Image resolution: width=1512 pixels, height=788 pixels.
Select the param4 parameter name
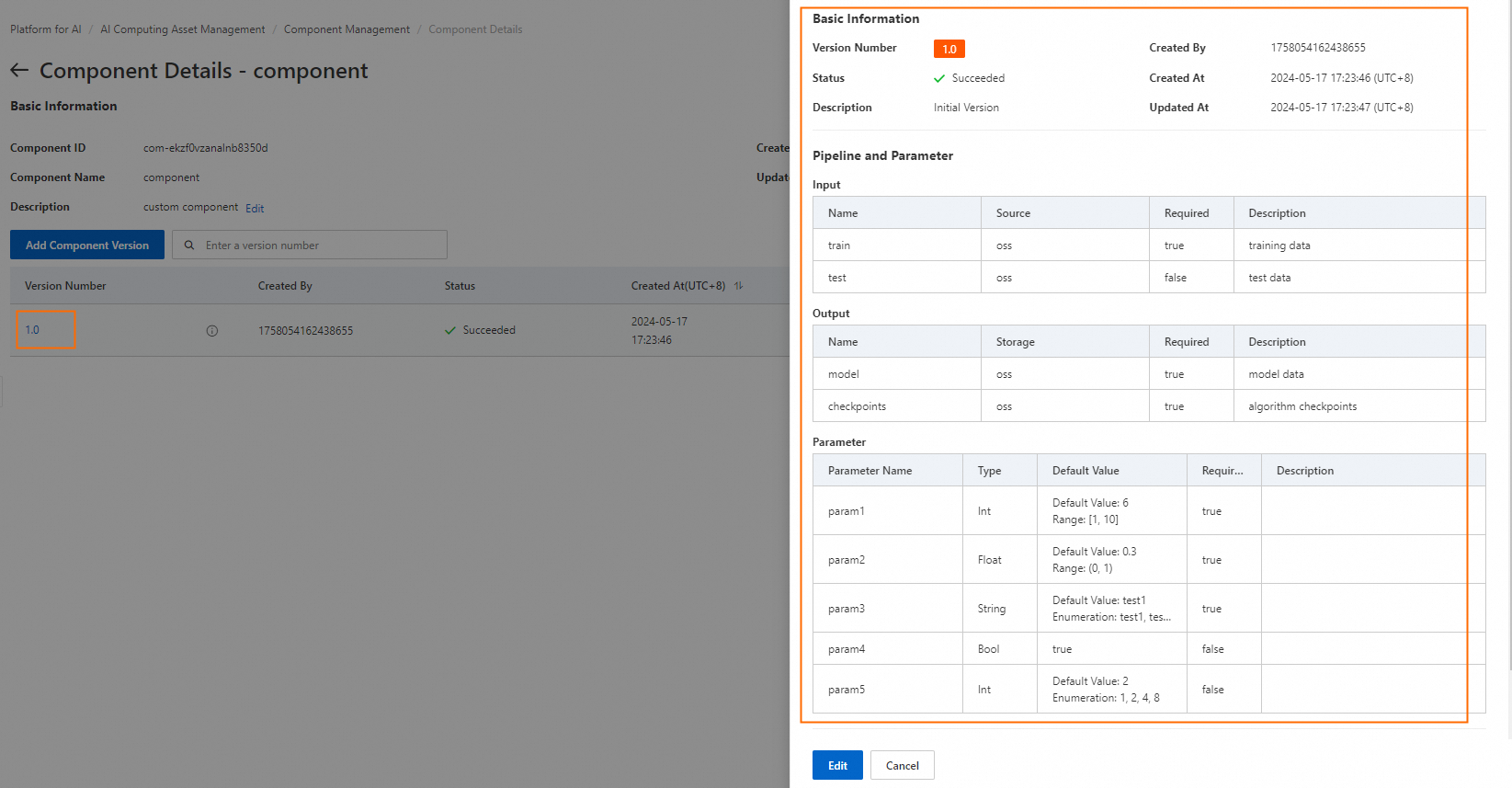(x=847, y=649)
